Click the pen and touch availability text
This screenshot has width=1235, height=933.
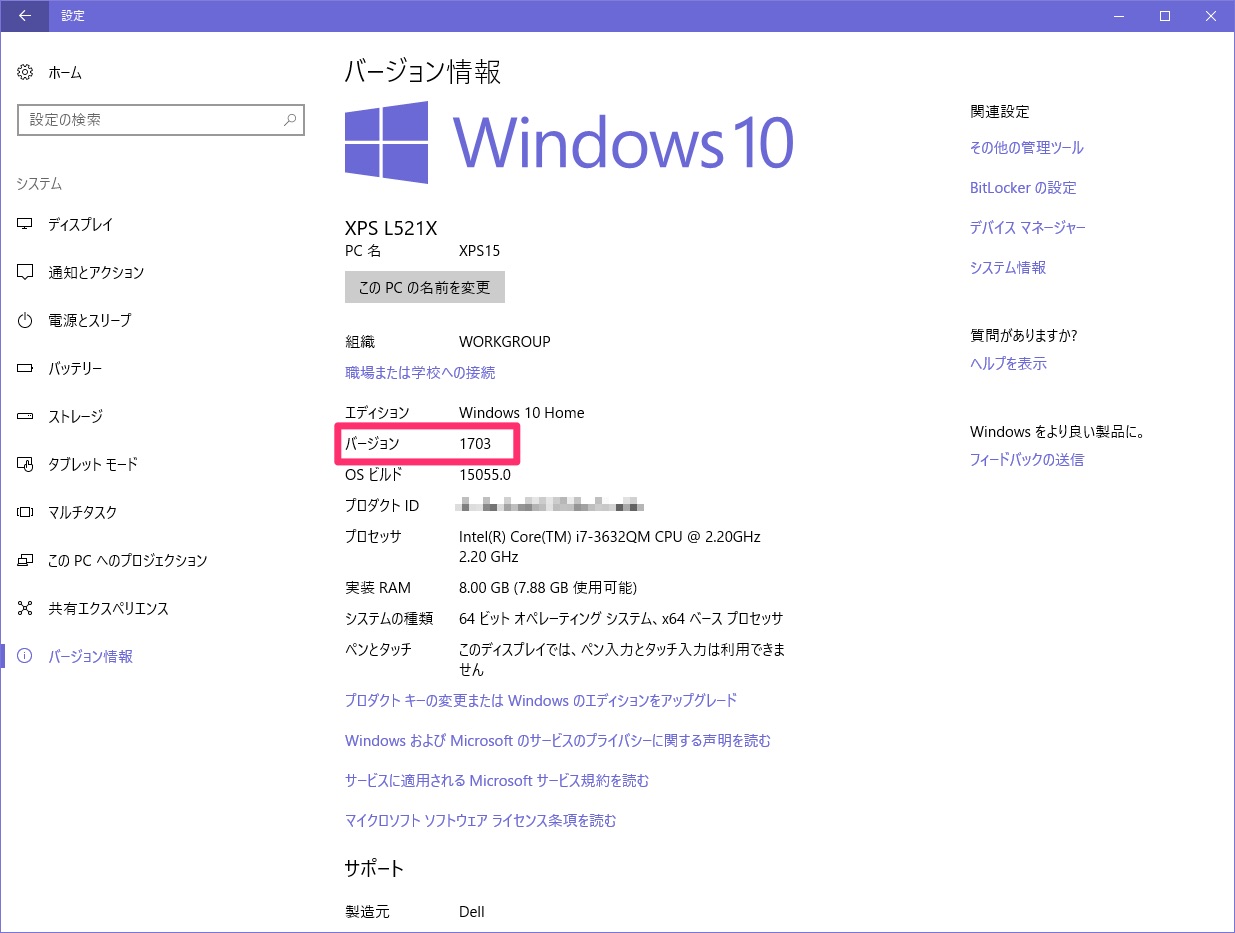[622, 659]
